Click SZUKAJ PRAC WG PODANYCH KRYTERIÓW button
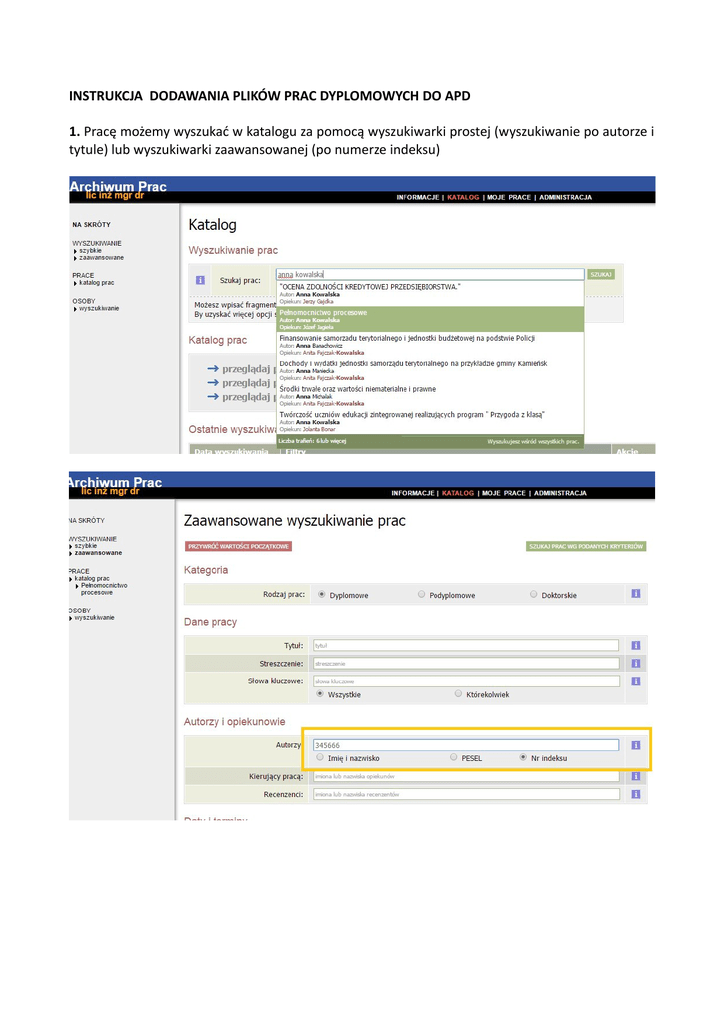This screenshot has height=1024, width=724. (587, 547)
